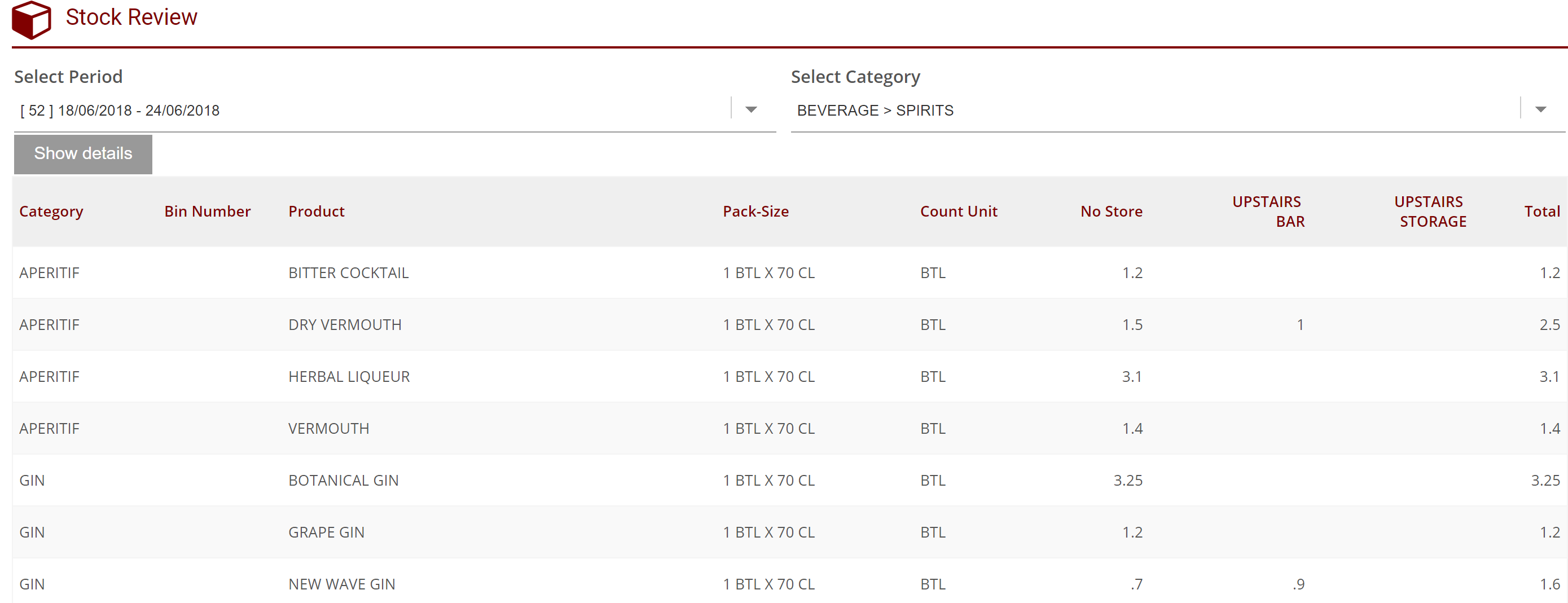Sort by the Category column header
This screenshot has width=1568, height=603.
pos(51,211)
